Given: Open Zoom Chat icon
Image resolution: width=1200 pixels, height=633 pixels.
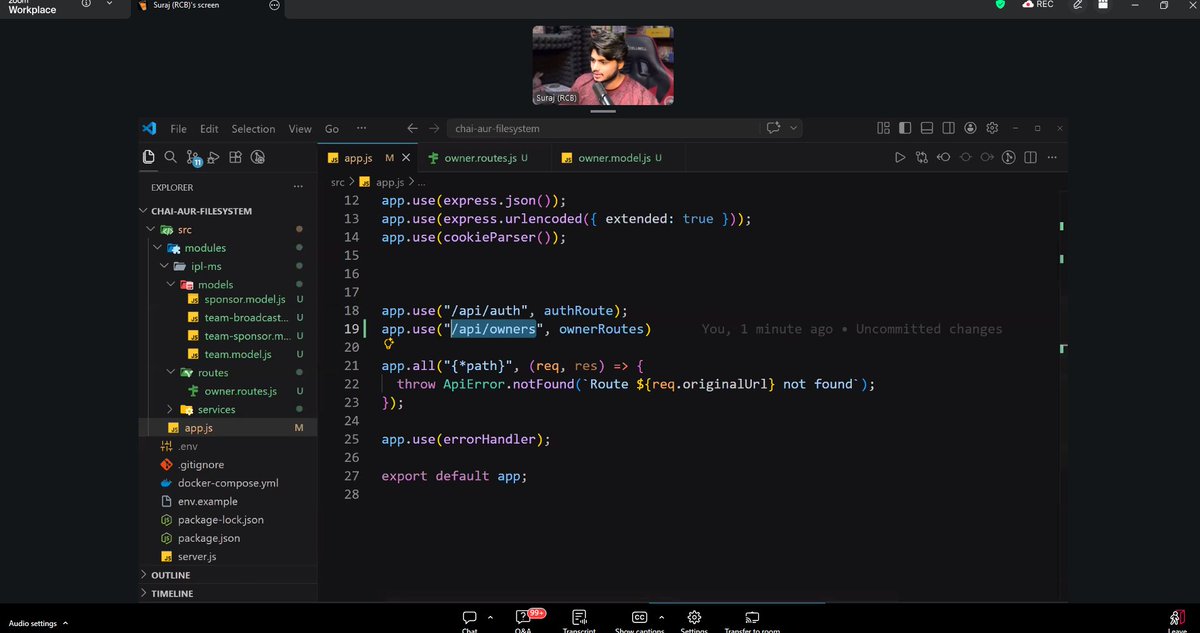Looking at the screenshot, I should point(469,618).
